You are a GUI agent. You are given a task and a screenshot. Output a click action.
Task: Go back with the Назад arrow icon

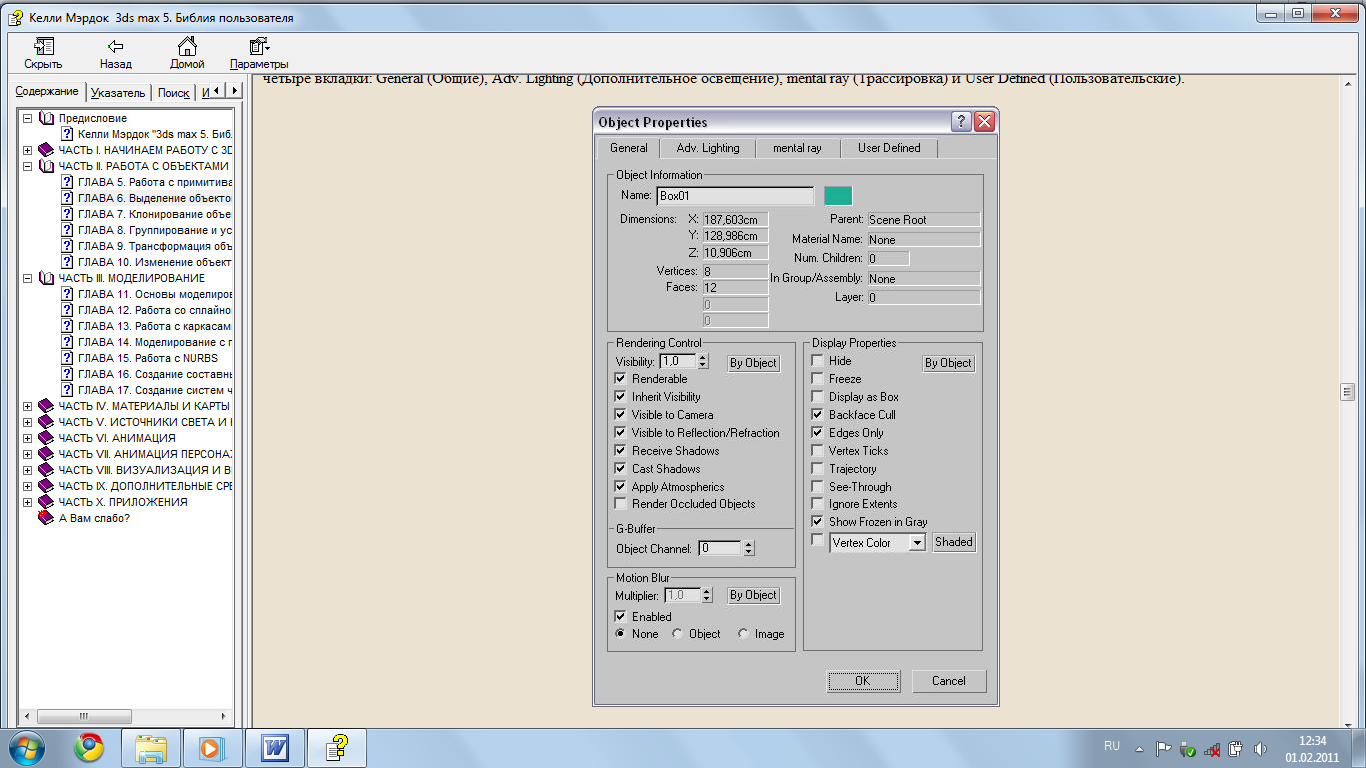click(x=116, y=46)
